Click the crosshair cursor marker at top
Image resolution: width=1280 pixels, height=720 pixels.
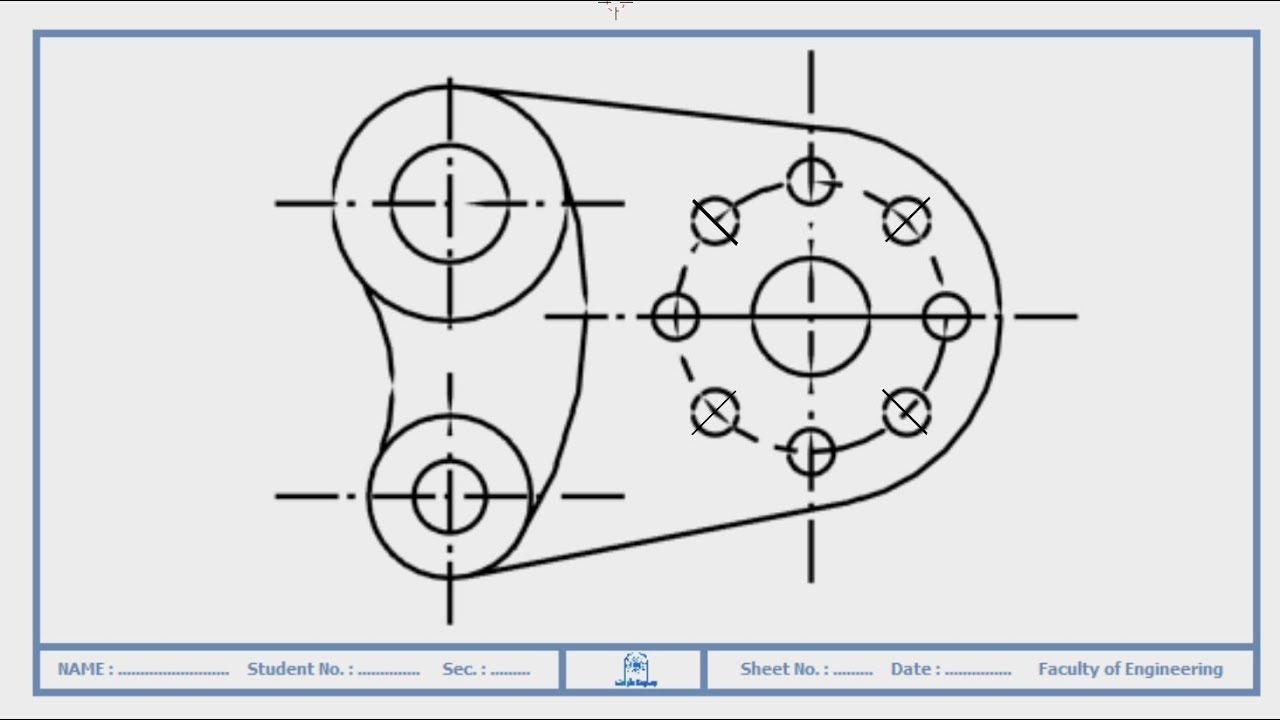point(615,9)
